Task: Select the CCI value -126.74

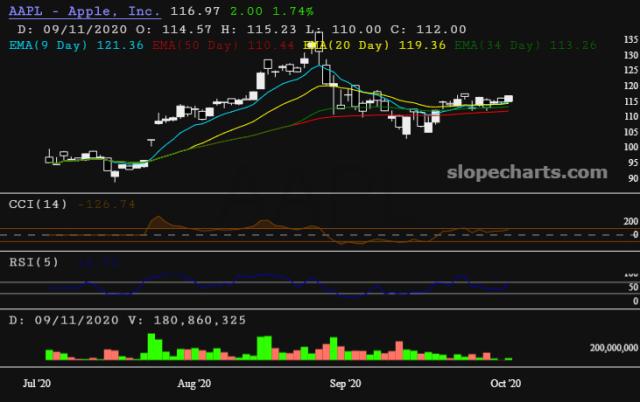Action: tap(106, 204)
